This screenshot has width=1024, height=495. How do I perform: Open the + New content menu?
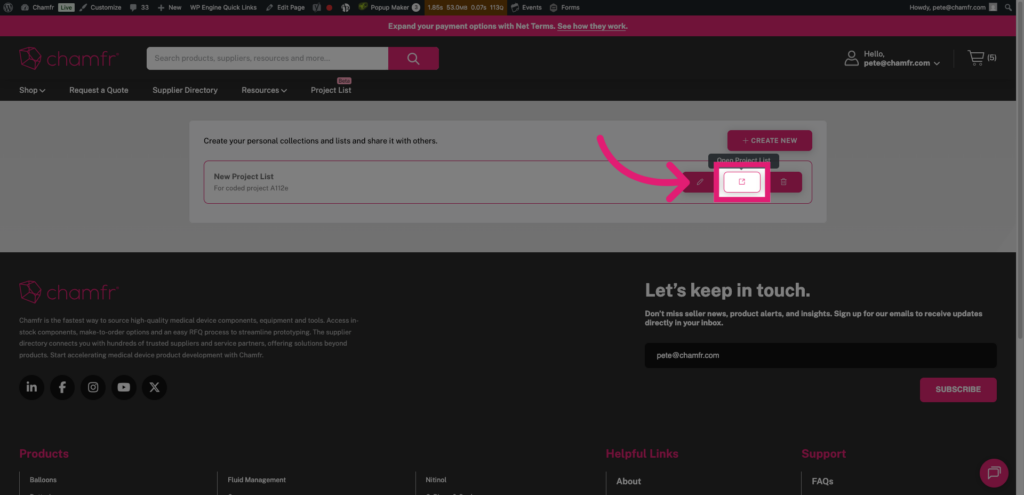(x=169, y=7)
